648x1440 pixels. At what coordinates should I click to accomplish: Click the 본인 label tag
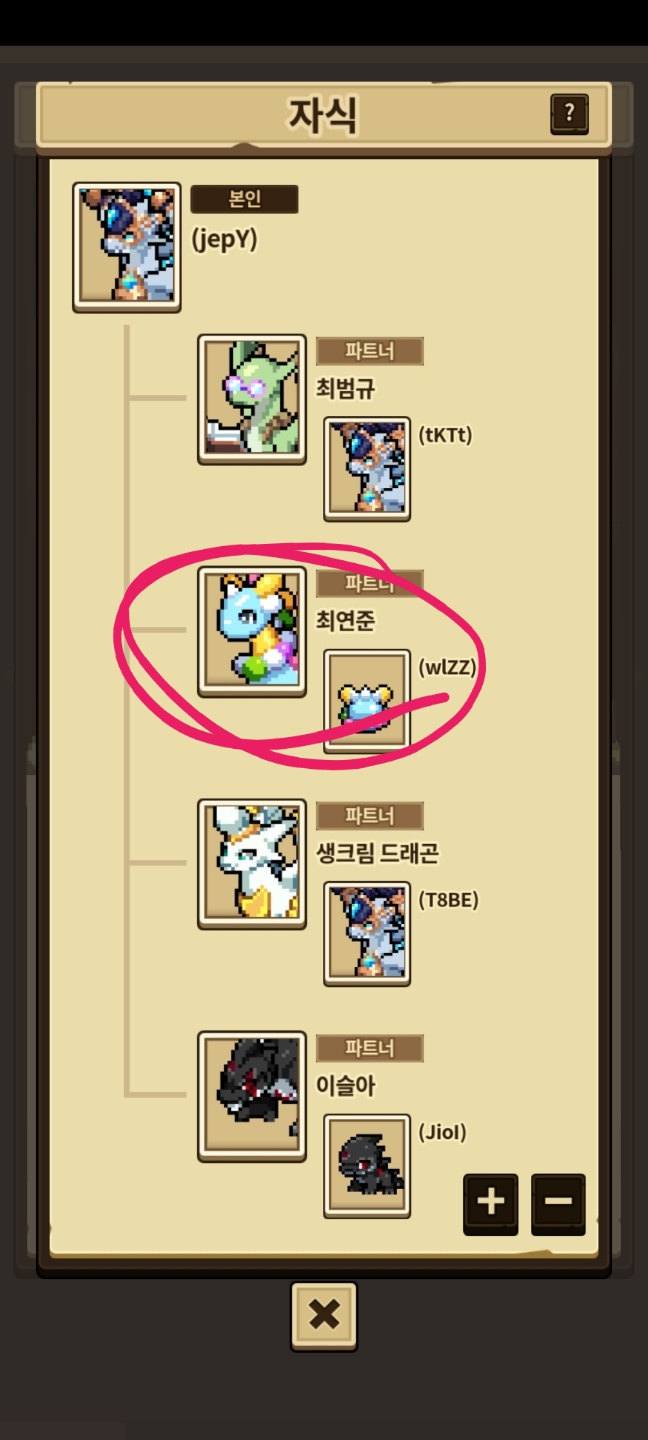(x=244, y=199)
